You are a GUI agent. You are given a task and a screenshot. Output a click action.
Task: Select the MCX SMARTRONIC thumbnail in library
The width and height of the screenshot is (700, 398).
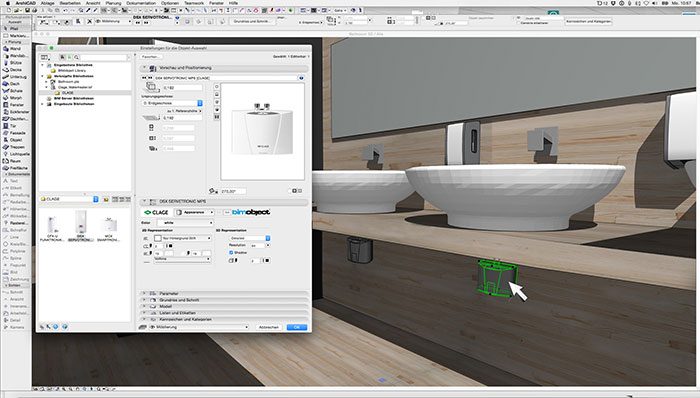pos(108,229)
